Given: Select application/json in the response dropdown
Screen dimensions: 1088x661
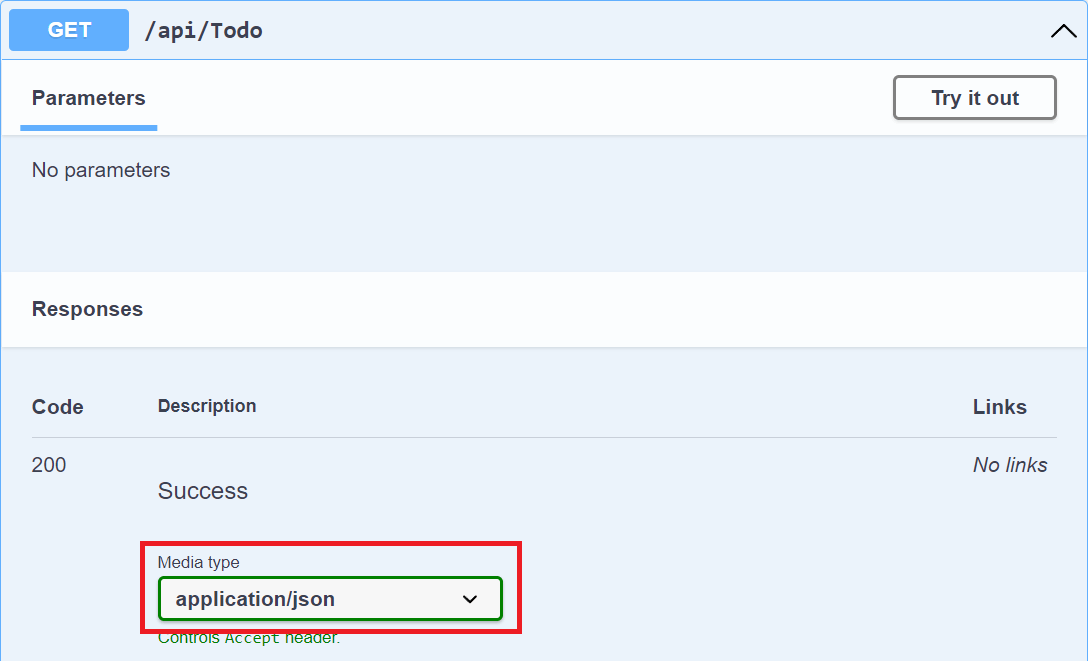Looking at the screenshot, I should point(330,598).
